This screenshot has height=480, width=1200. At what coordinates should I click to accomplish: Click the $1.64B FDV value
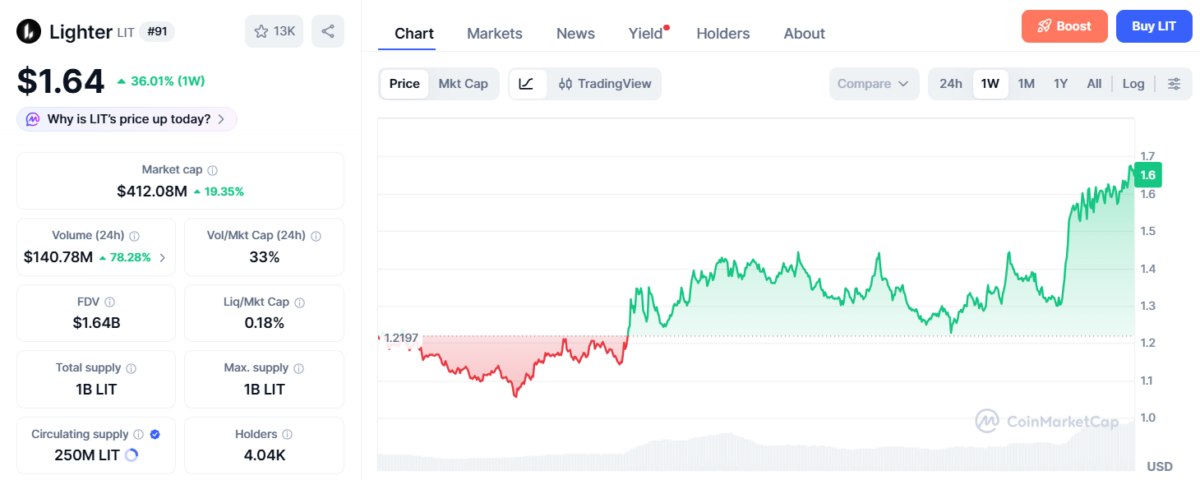pyautogui.click(x=96, y=323)
